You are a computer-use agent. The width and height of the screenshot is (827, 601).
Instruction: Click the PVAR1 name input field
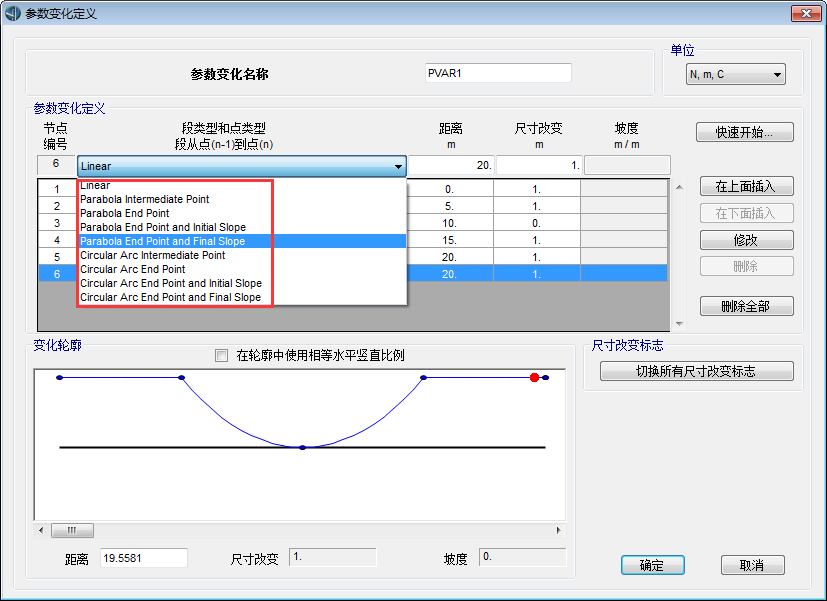coord(497,73)
